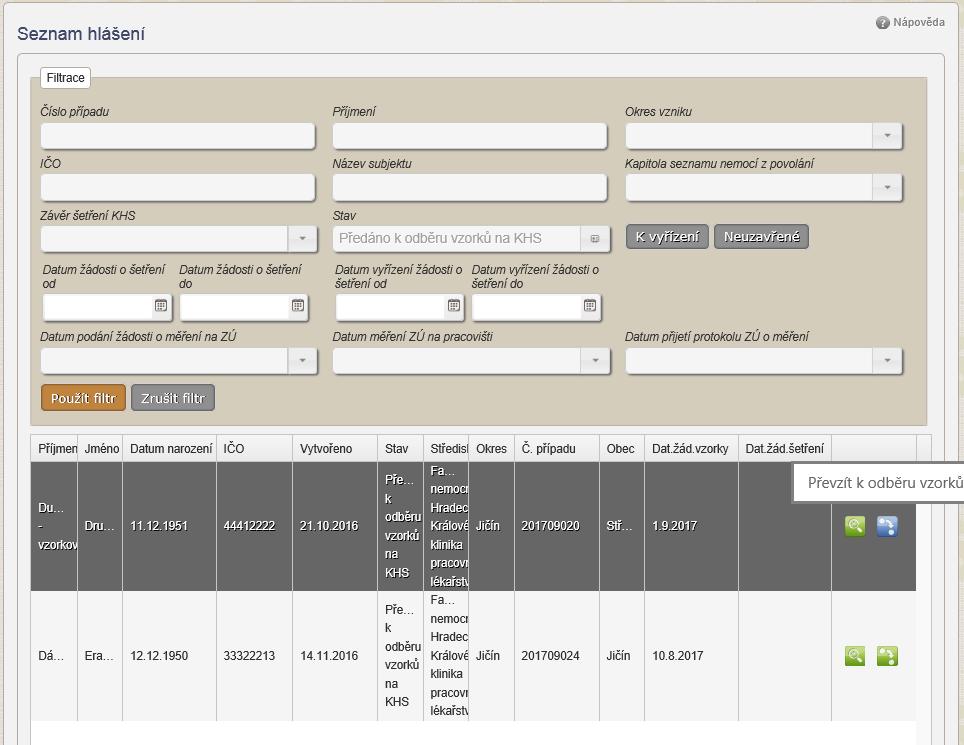Open the Stav field selector icon
964x745 pixels.
click(x=595, y=238)
